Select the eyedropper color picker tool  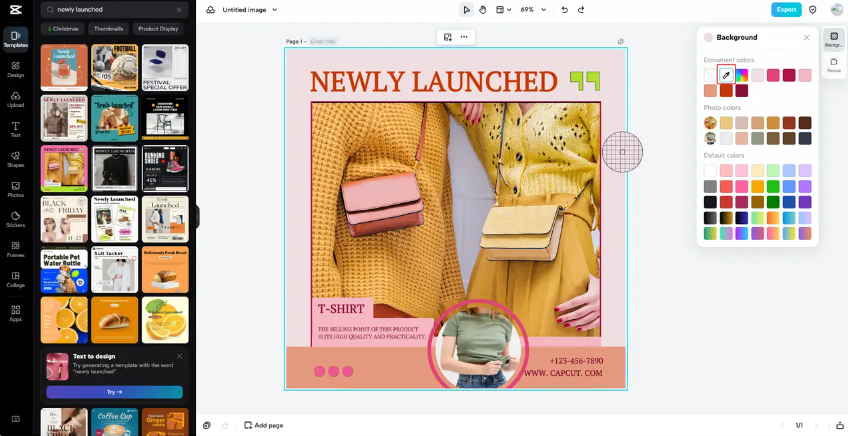tap(726, 75)
